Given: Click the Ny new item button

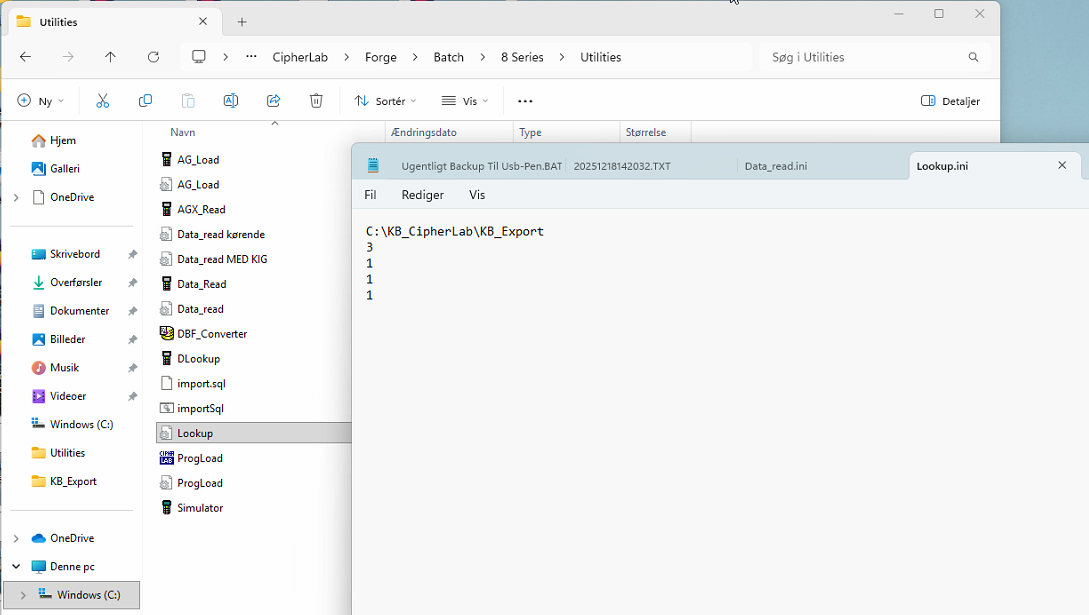Looking at the screenshot, I should coord(40,101).
